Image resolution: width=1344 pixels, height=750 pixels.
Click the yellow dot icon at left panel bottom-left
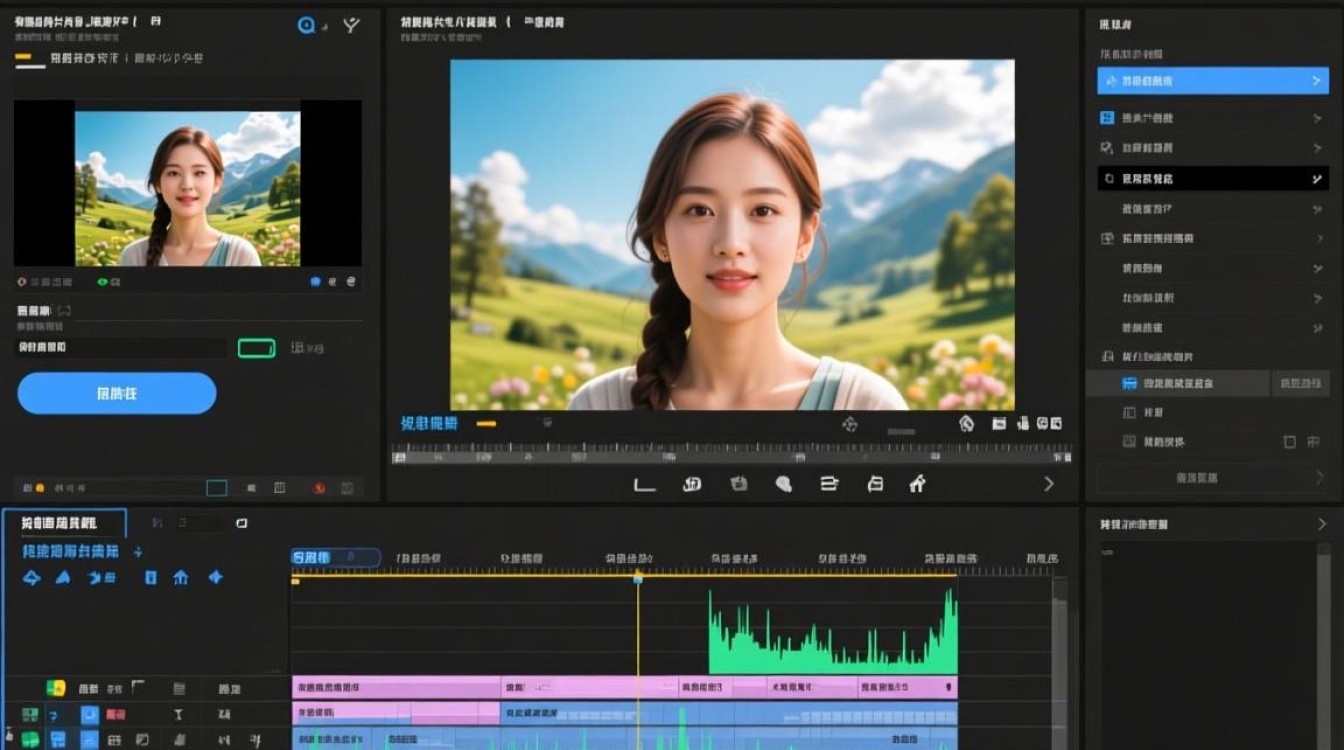[x=40, y=488]
